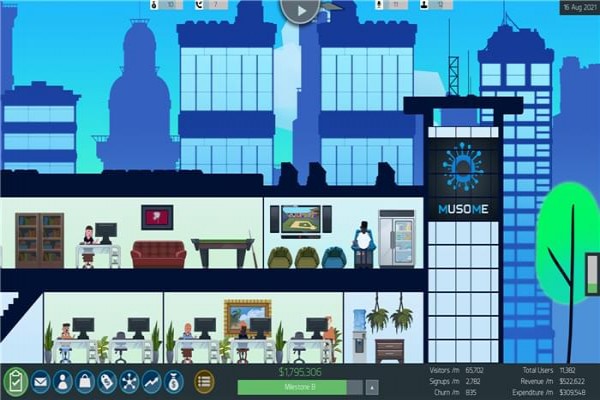
Task: Click the play button to resume time
Action: (x=301, y=10)
